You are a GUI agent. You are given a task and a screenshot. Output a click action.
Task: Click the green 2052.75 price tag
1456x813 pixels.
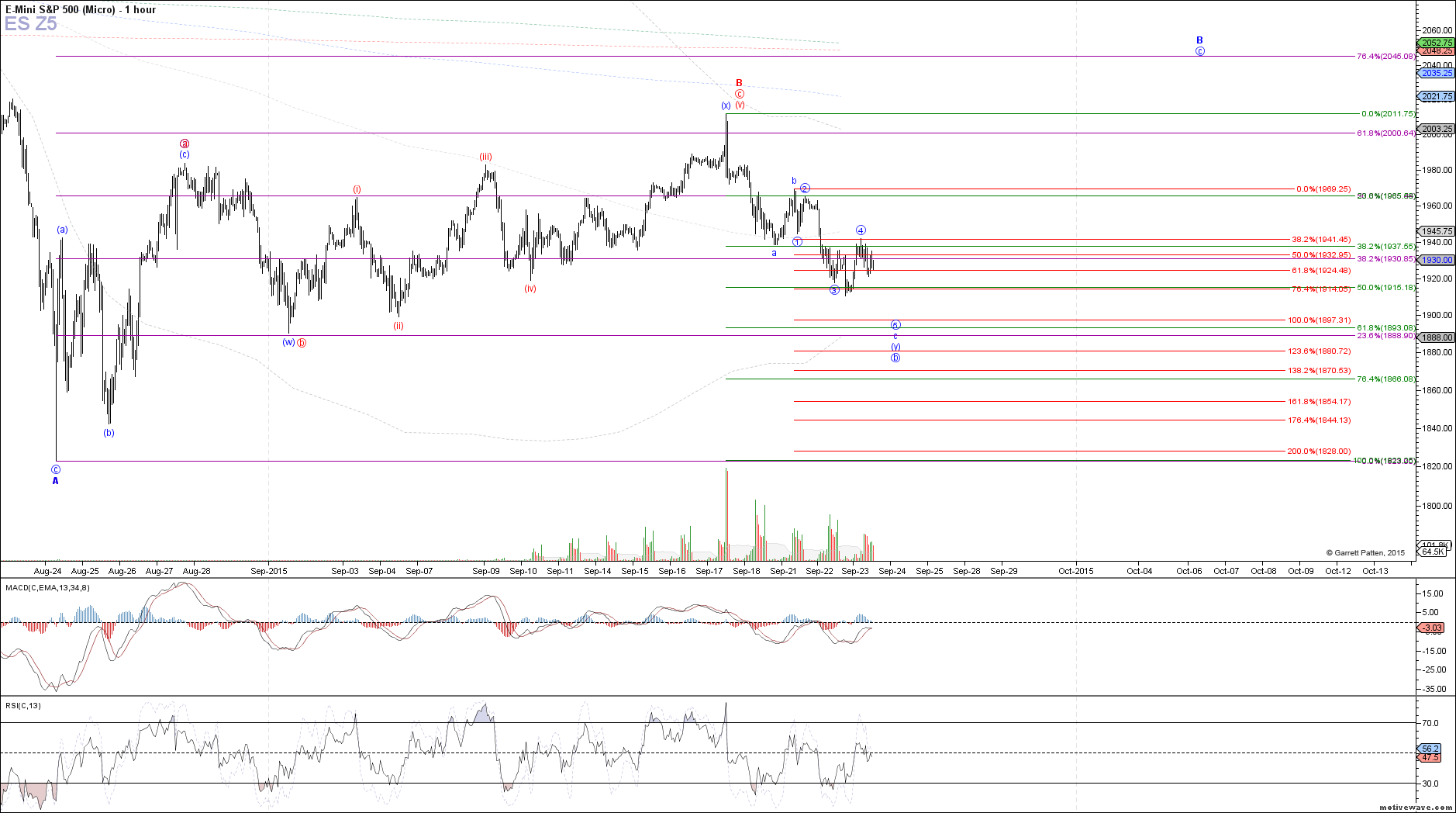pyautogui.click(x=1437, y=43)
